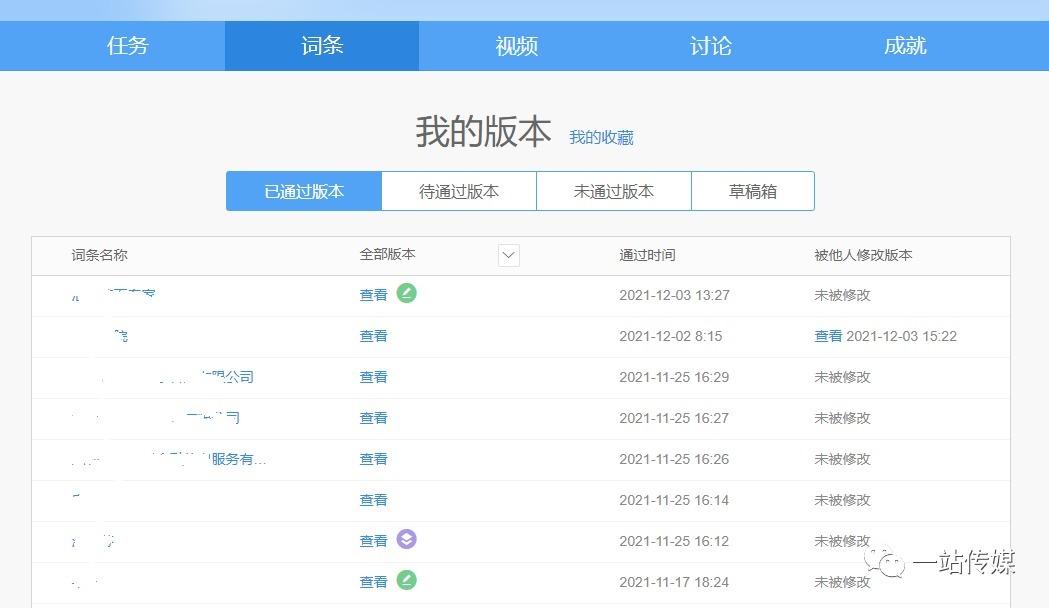
Task: View the 成就 tab
Action: click(904, 45)
